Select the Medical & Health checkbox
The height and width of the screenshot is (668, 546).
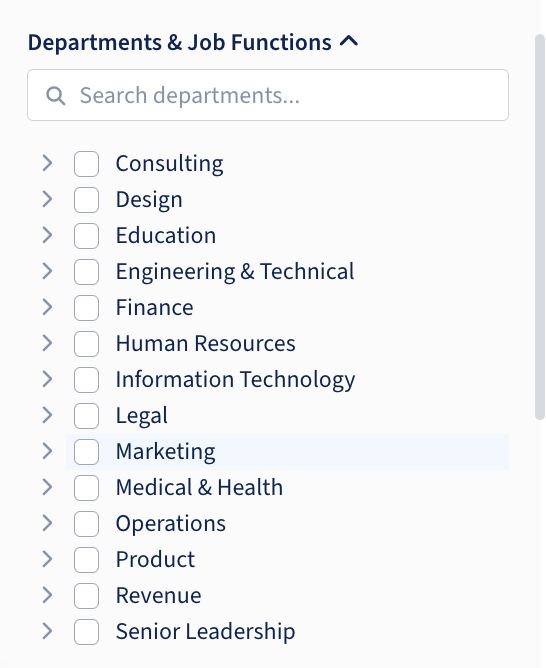(x=86, y=487)
